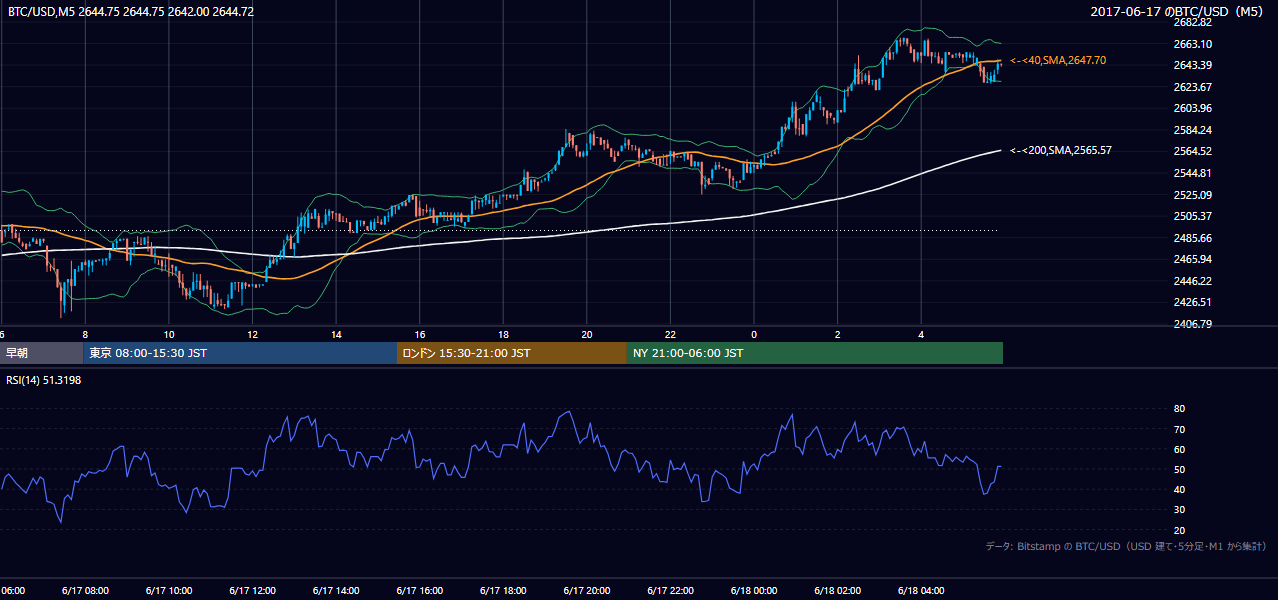Click the ロンドン 15:30-21:00 JST session bar
The width and height of the screenshot is (1278, 600).
pos(512,353)
